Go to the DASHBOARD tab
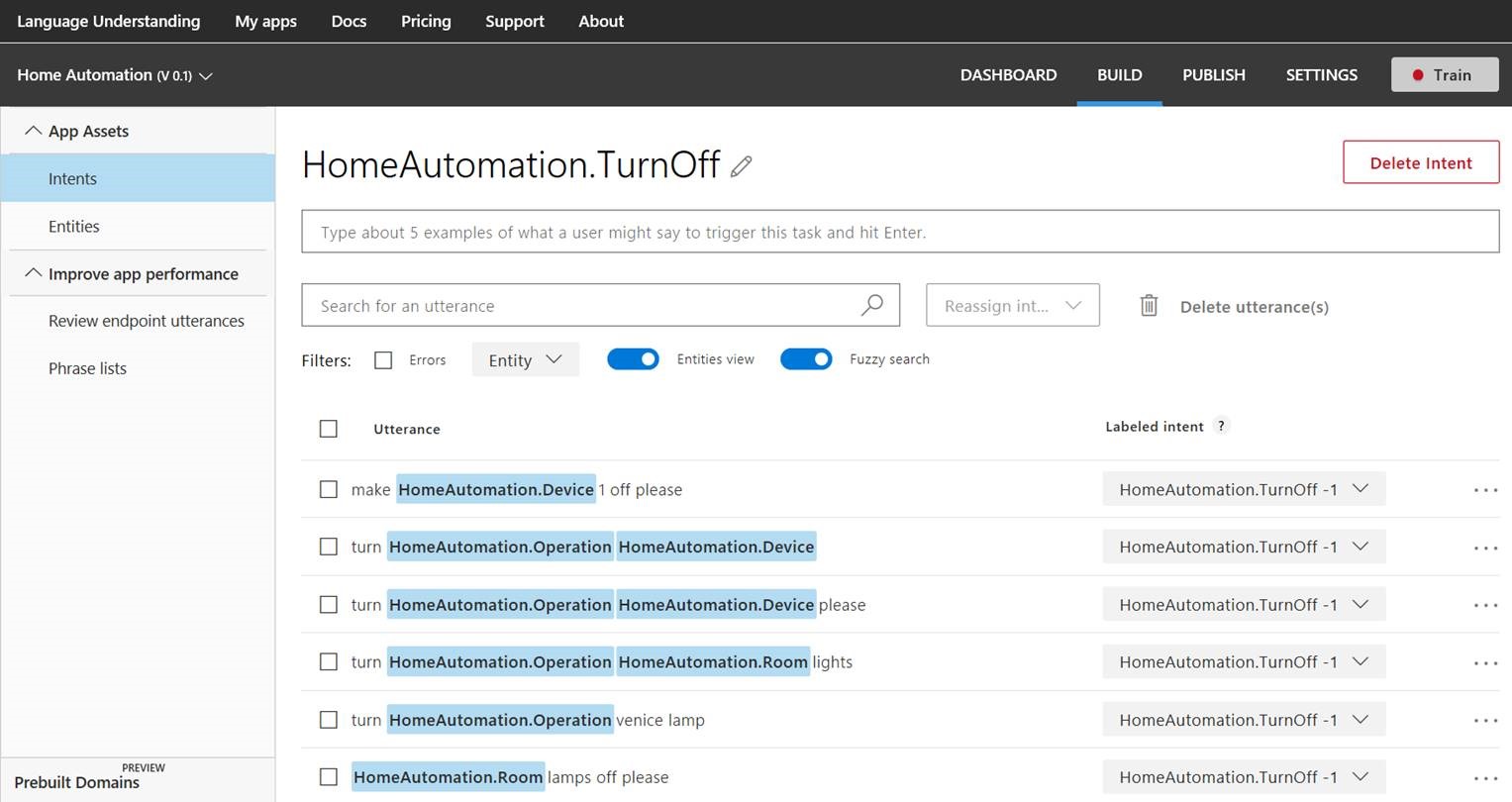 click(x=1008, y=75)
